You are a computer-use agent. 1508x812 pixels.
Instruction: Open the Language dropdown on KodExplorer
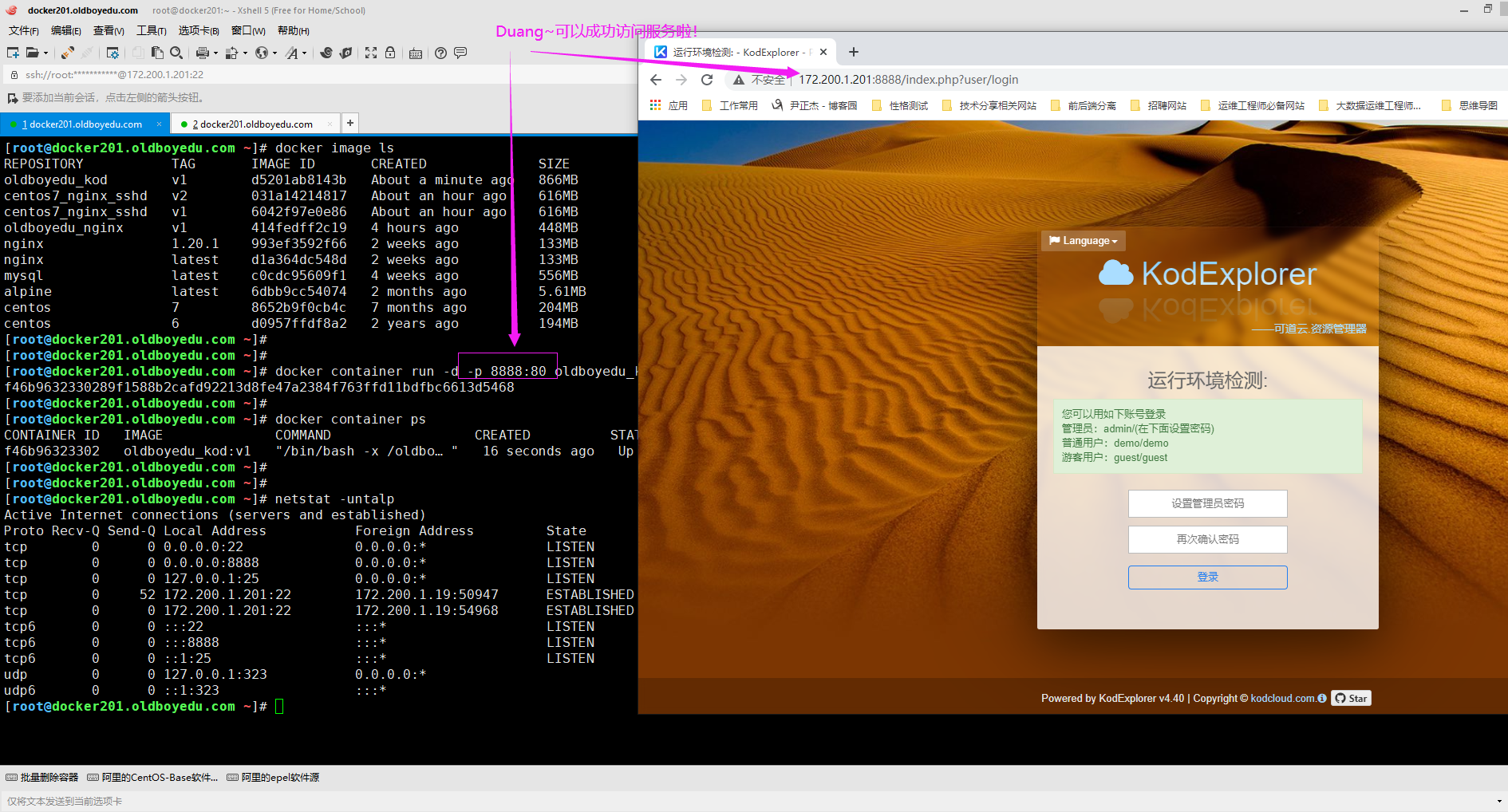point(1083,241)
